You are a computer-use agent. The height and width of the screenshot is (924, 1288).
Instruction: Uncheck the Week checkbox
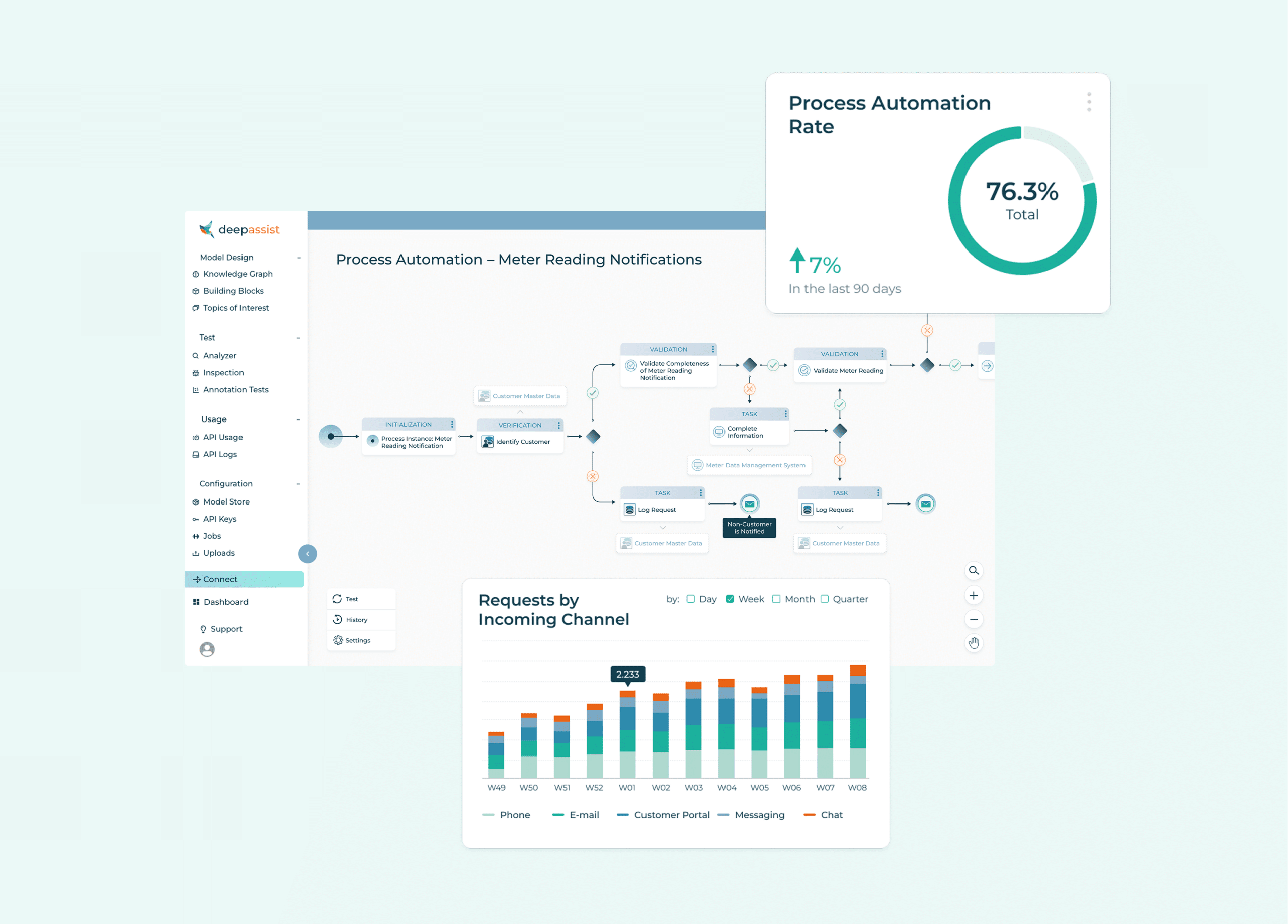(730, 599)
